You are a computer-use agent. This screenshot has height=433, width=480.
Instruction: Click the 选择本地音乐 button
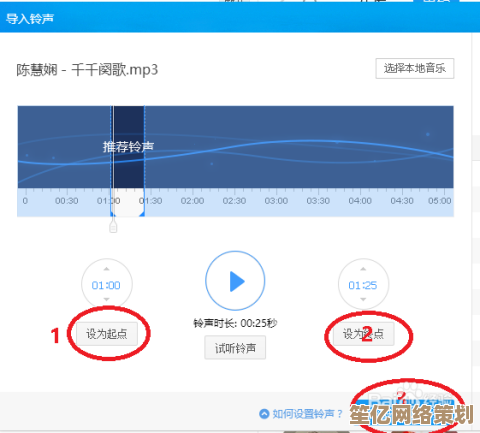(x=415, y=69)
